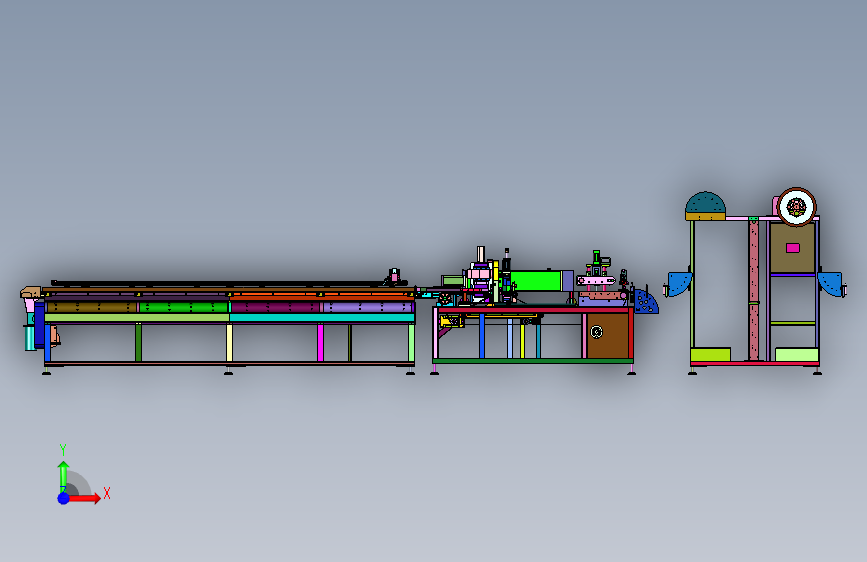This screenshot has width=867, height=562.
Task: Select the blue perforated quarter plate beside the cabinet
Action: (x=646, y=301)
